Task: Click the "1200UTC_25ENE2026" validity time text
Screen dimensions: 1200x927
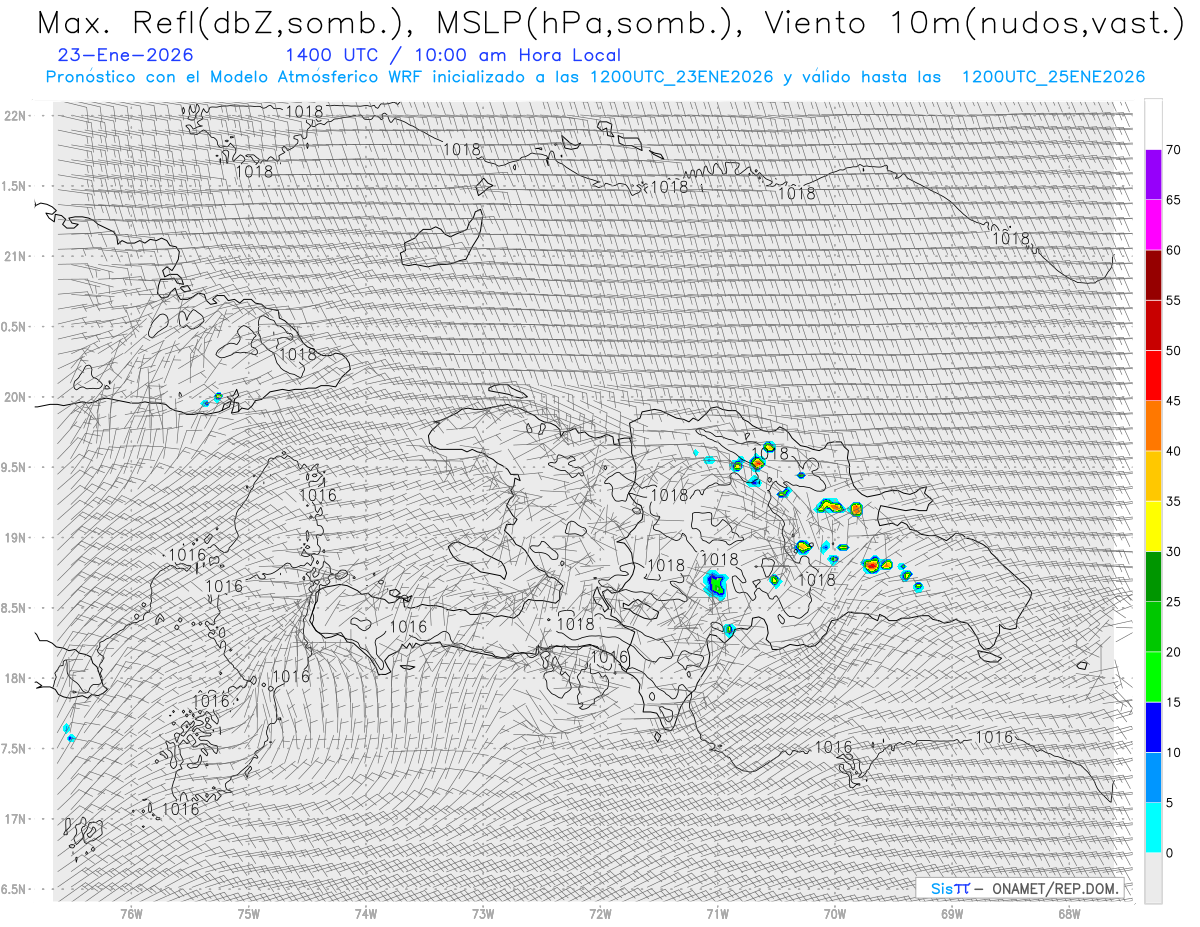Action: pyautogui.click(x=1053, y=77)
